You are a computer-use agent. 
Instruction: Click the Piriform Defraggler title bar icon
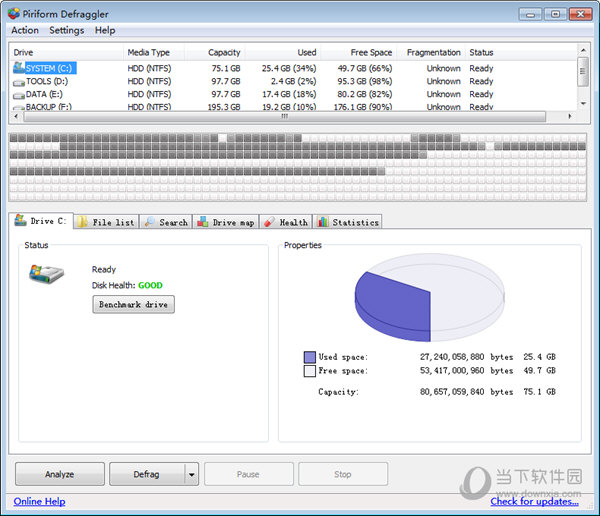click(13, 14)
